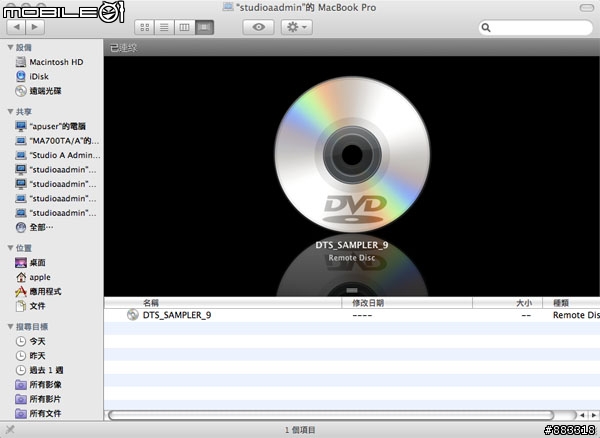This screenshot has height=438, width=600.
Task: Go forward with the right arrow button
Action: point(35,27)
